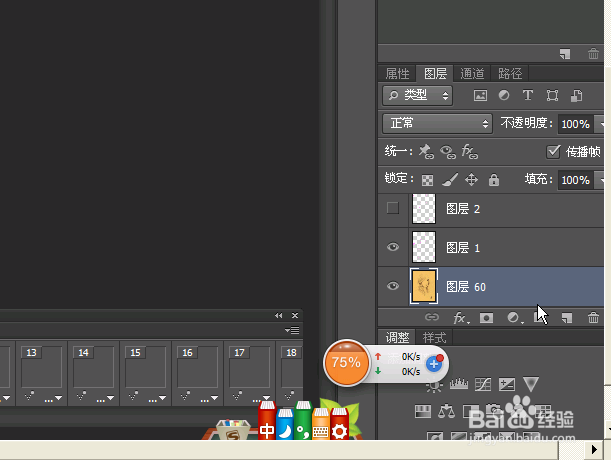Click the Sogou gear settings book icon
Viewport: 611px width, 460px height.
coord(339,423)
